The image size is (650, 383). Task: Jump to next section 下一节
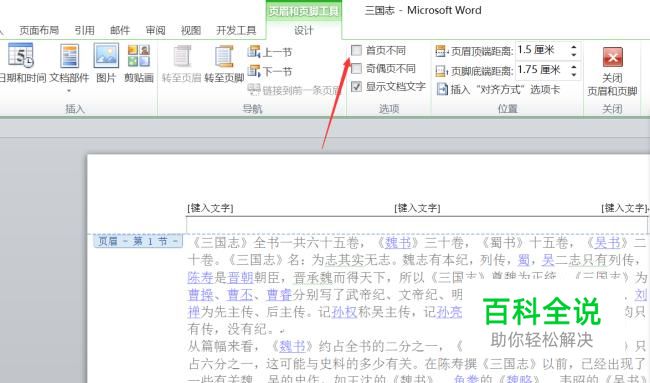pyautogui.click(x=270, y=71)
